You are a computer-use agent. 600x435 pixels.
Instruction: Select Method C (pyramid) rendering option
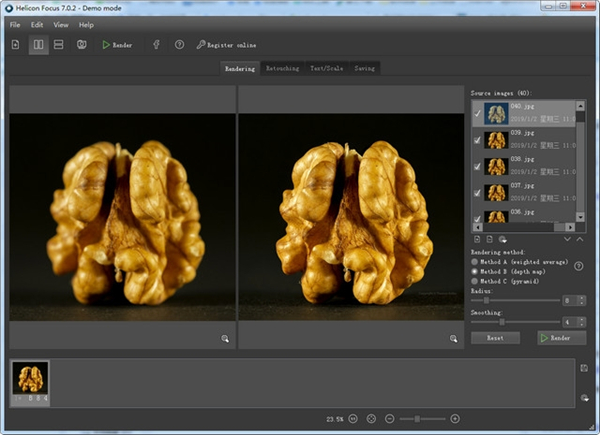click(x=474, y=282)
